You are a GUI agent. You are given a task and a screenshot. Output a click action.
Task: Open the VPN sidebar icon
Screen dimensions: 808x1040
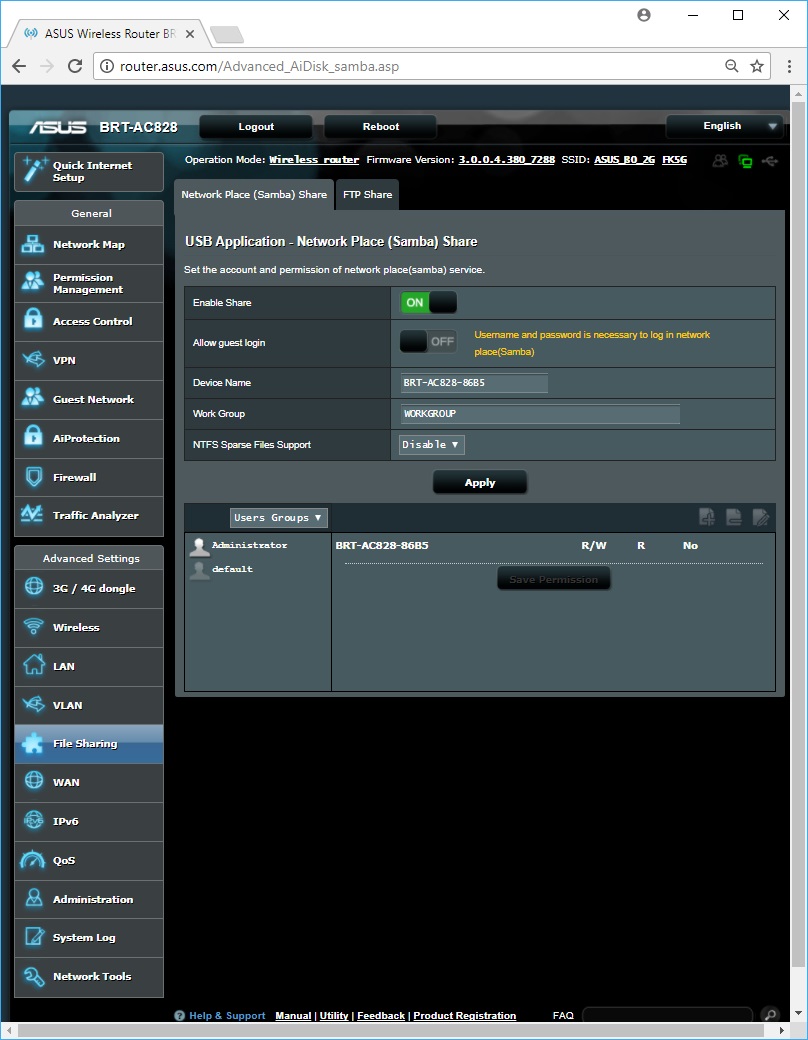(33, 359)
